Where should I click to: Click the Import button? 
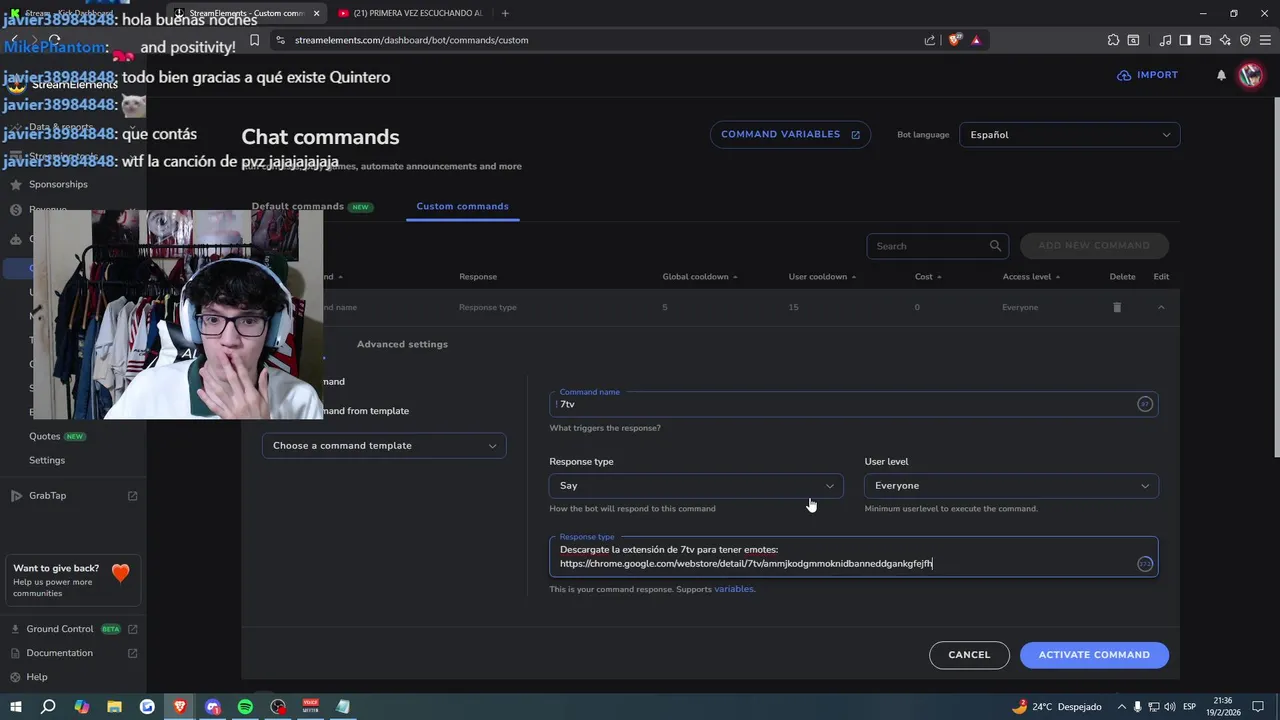tap(1148, 75)
